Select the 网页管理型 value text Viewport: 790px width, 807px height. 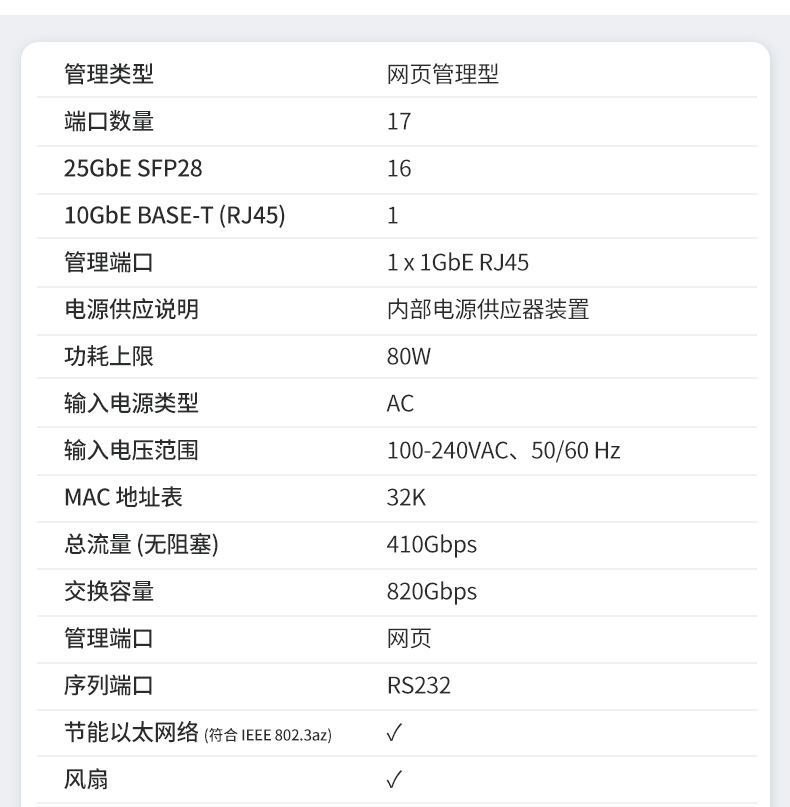click(x=442, y=74)
